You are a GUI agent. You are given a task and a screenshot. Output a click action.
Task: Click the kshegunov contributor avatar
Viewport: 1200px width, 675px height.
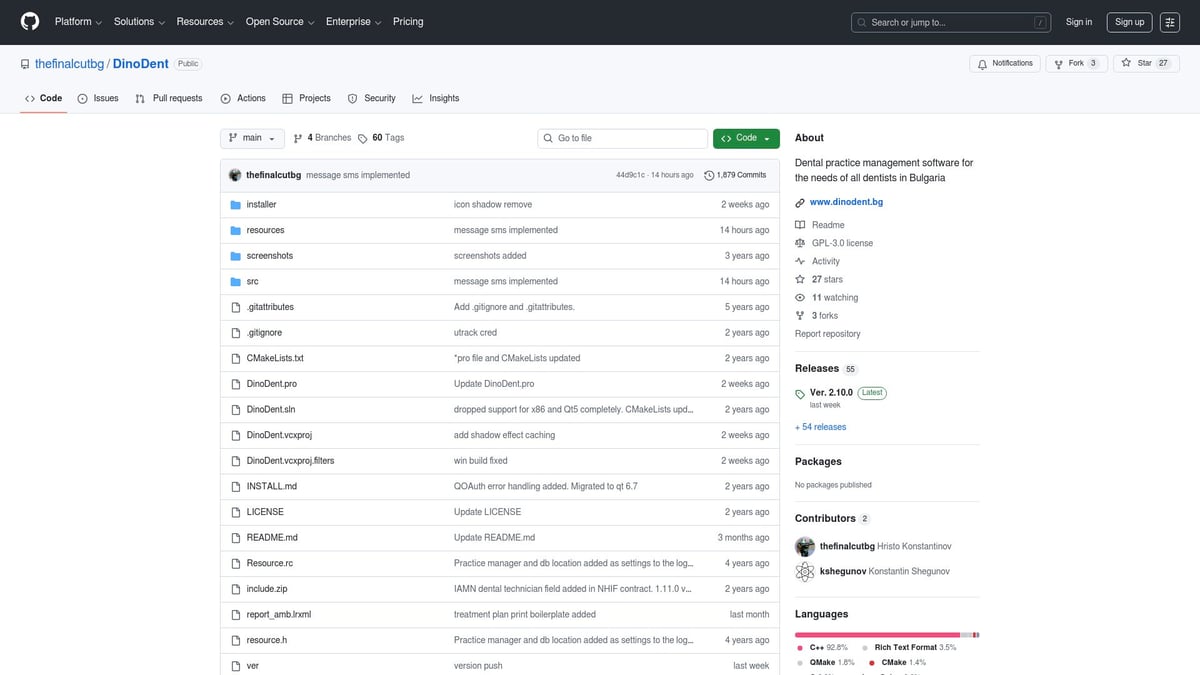(805, 571)
